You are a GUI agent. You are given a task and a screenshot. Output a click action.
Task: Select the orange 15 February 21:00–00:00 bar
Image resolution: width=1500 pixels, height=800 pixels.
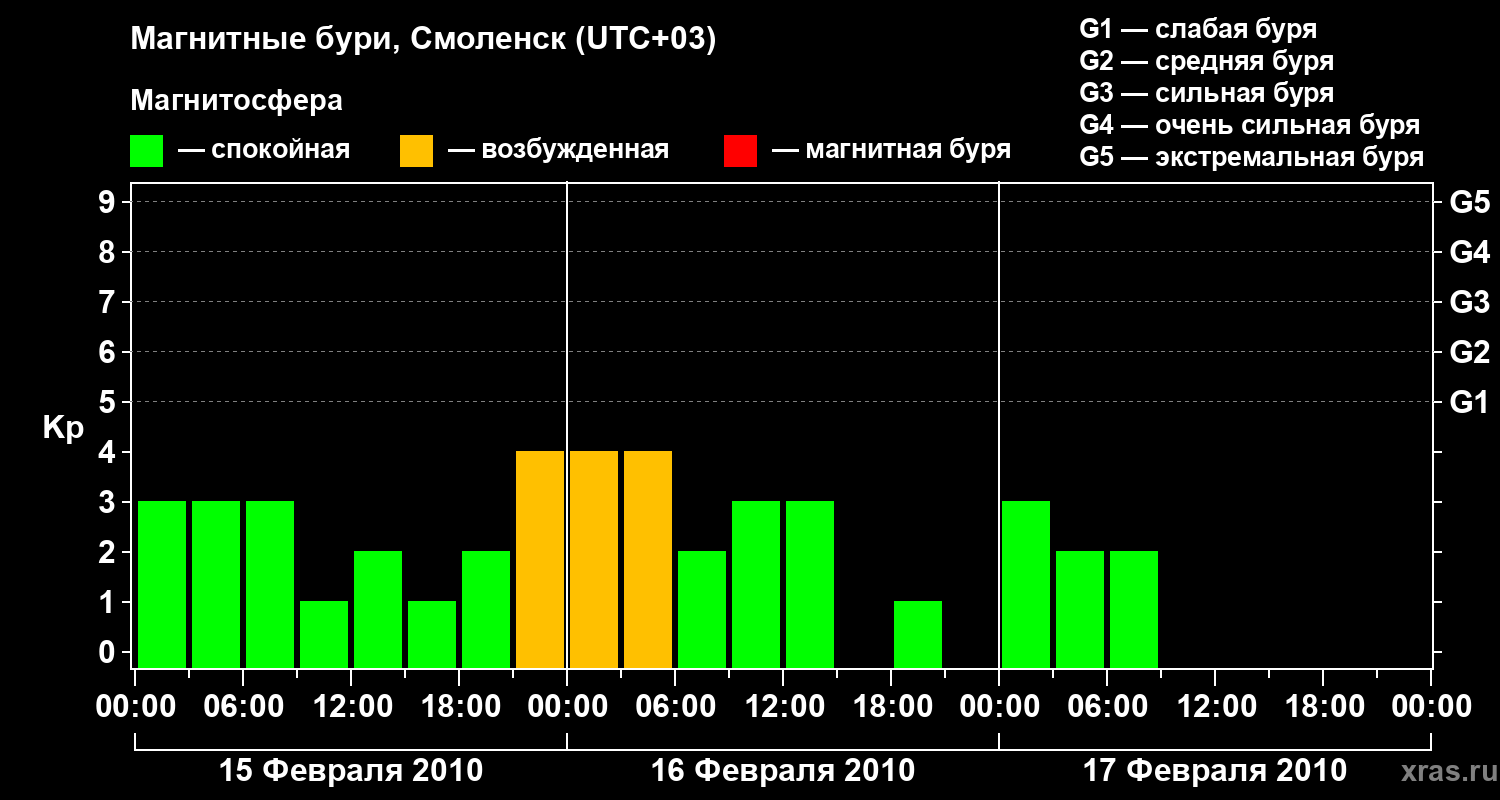[540, 559]
